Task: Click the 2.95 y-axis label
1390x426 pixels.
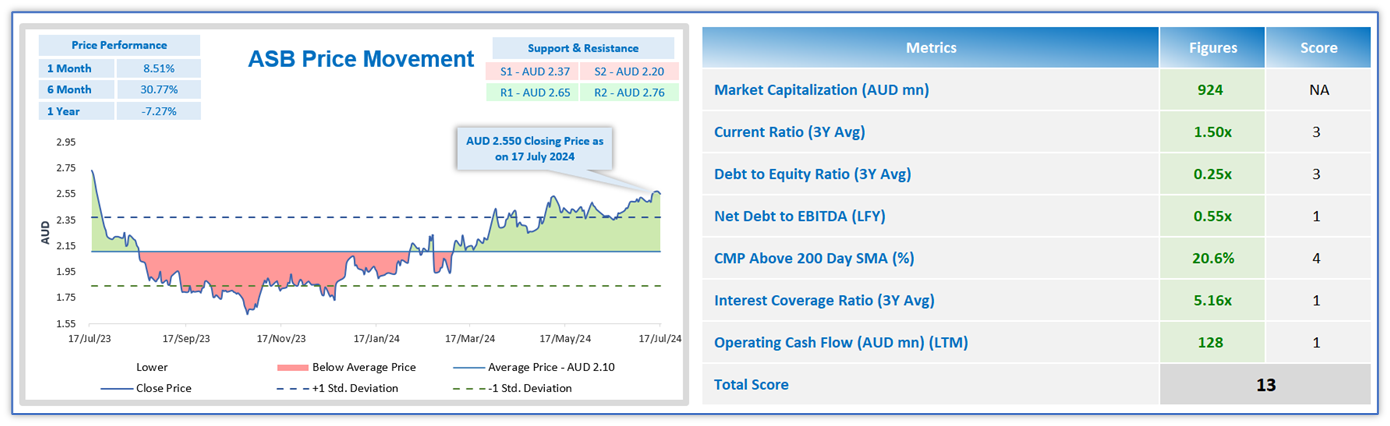Action: (x=67, y=141)
